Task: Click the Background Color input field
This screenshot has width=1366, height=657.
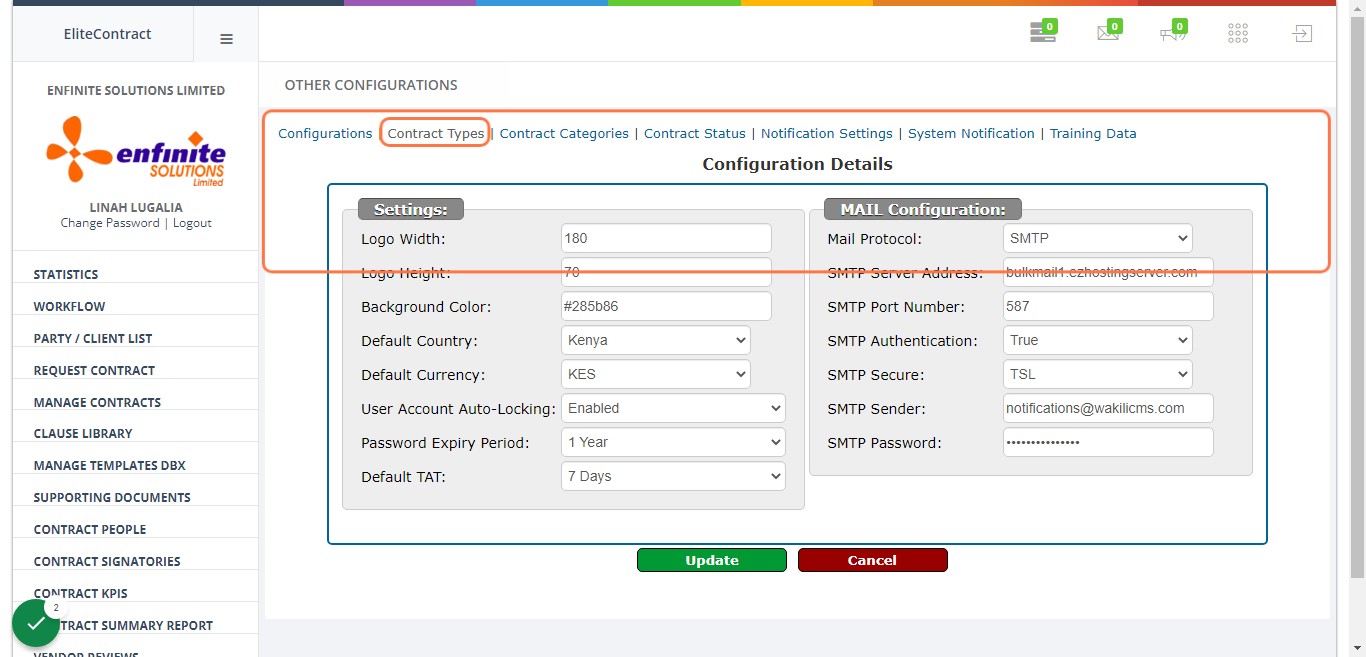Action: (x=666, y=306)
